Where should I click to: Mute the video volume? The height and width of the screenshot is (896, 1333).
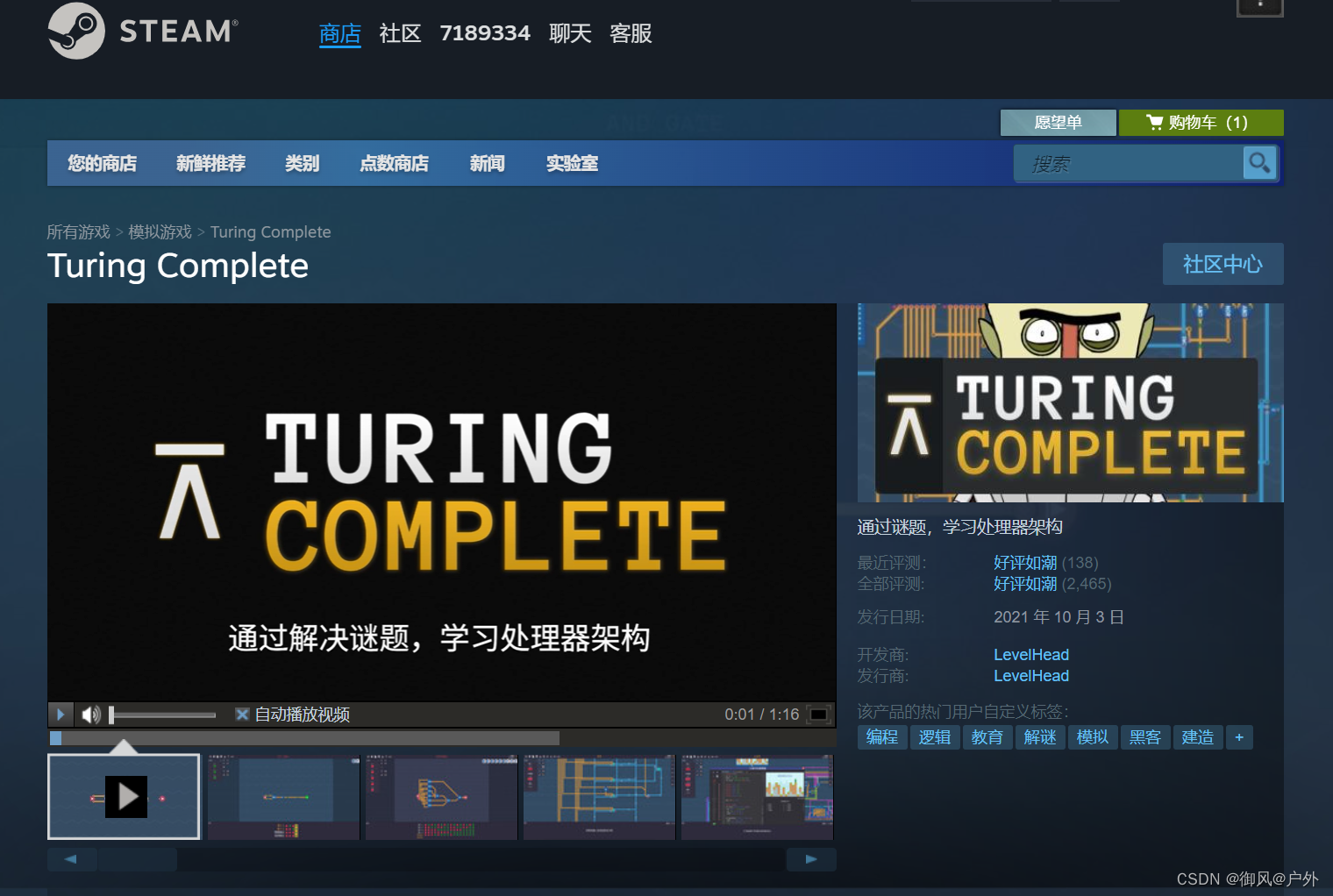[90, 714]
